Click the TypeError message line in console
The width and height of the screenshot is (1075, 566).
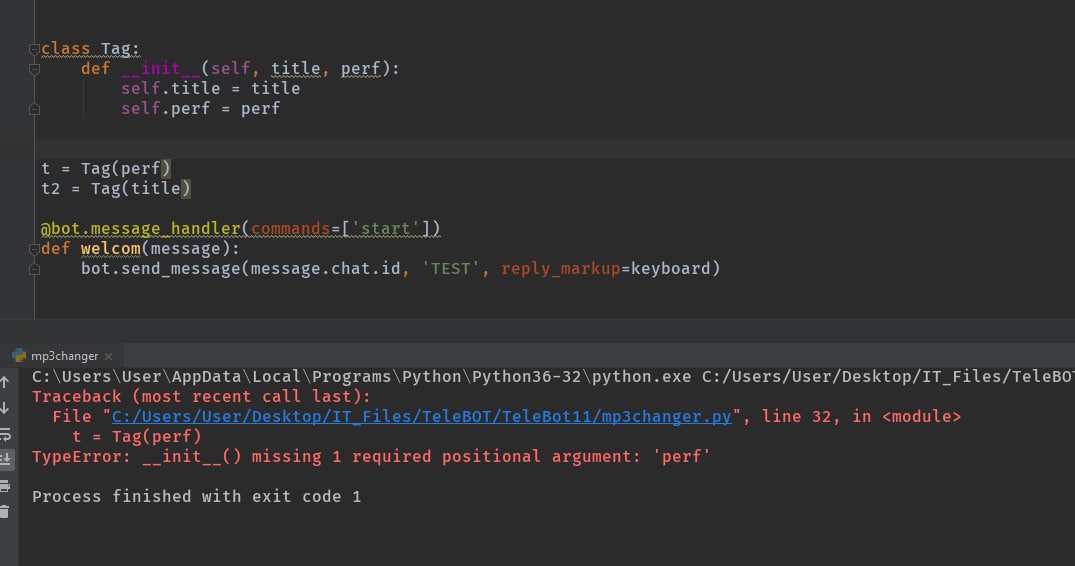pos(372,457)
